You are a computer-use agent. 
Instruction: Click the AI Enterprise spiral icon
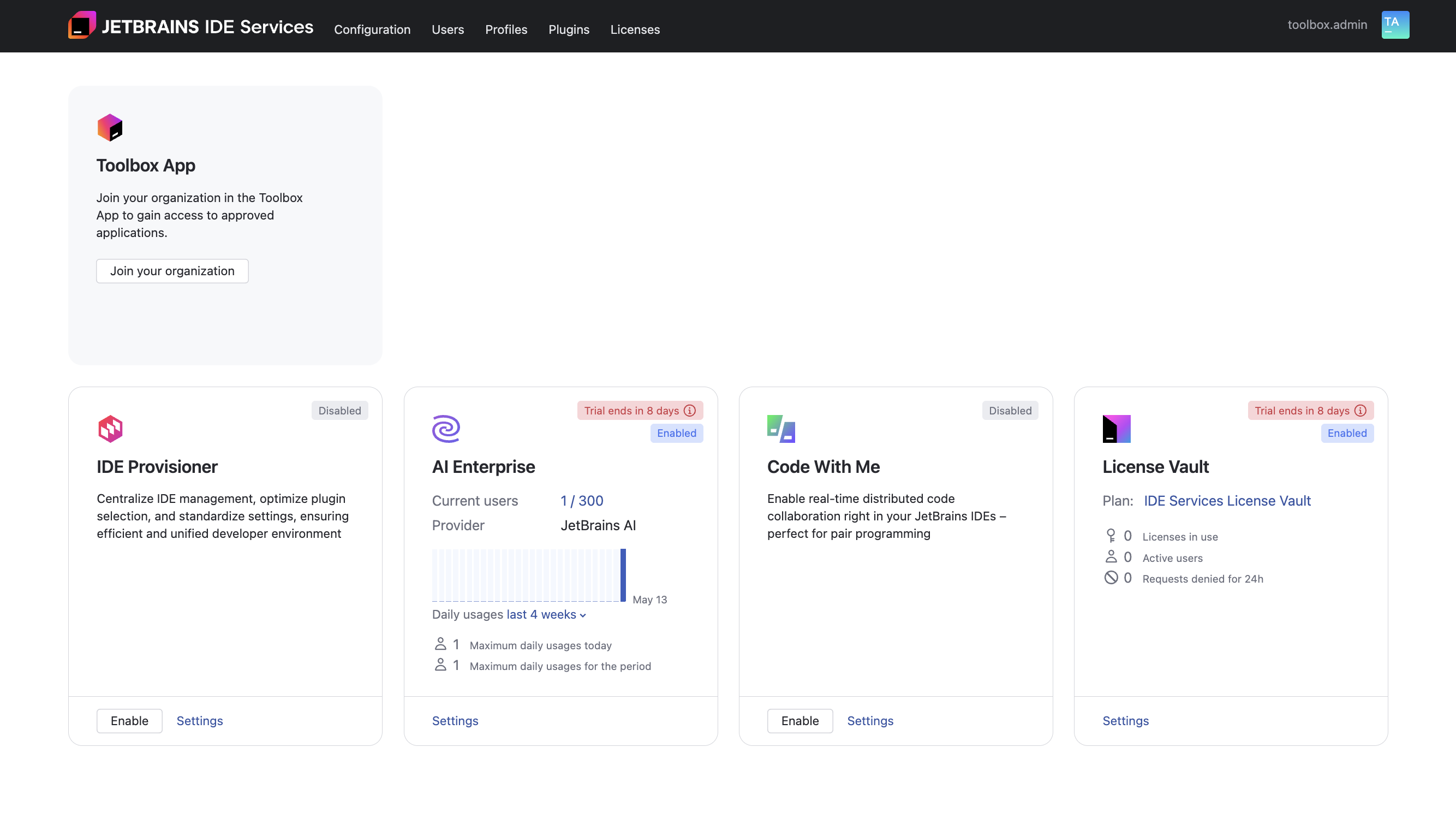[445, 429]
